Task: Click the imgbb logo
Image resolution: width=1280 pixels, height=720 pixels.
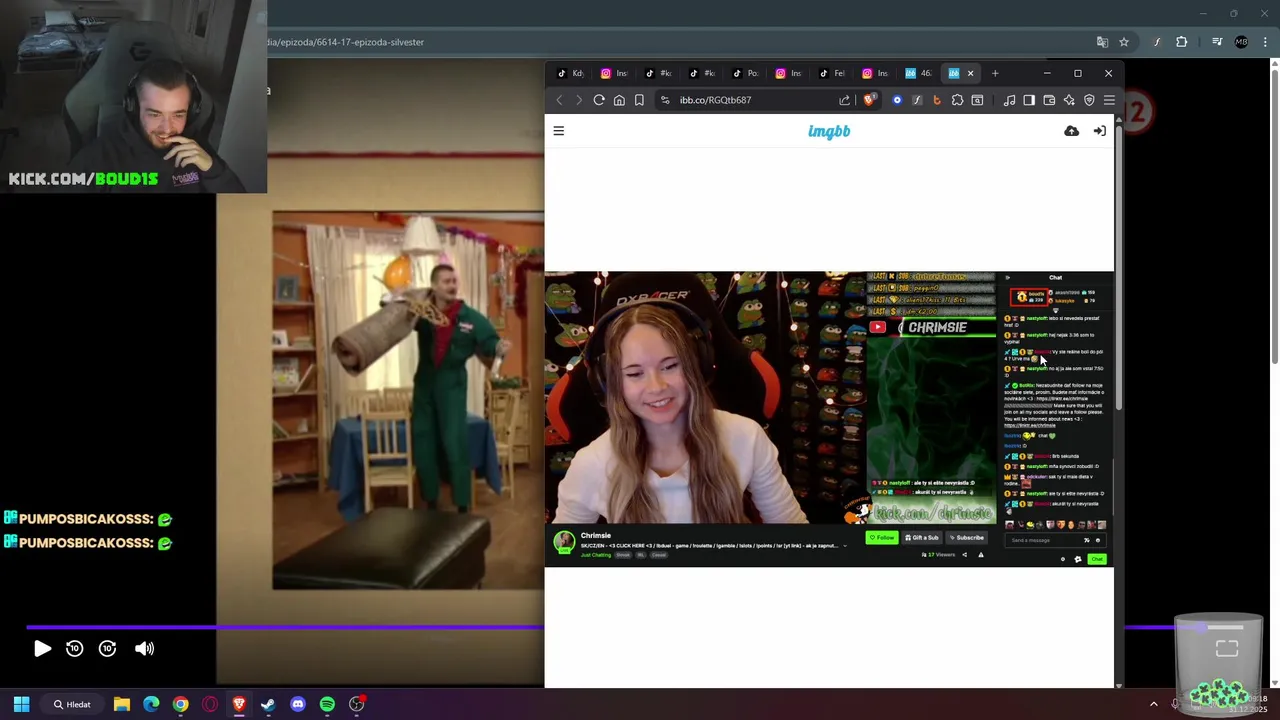Action: tap(829, 131)
